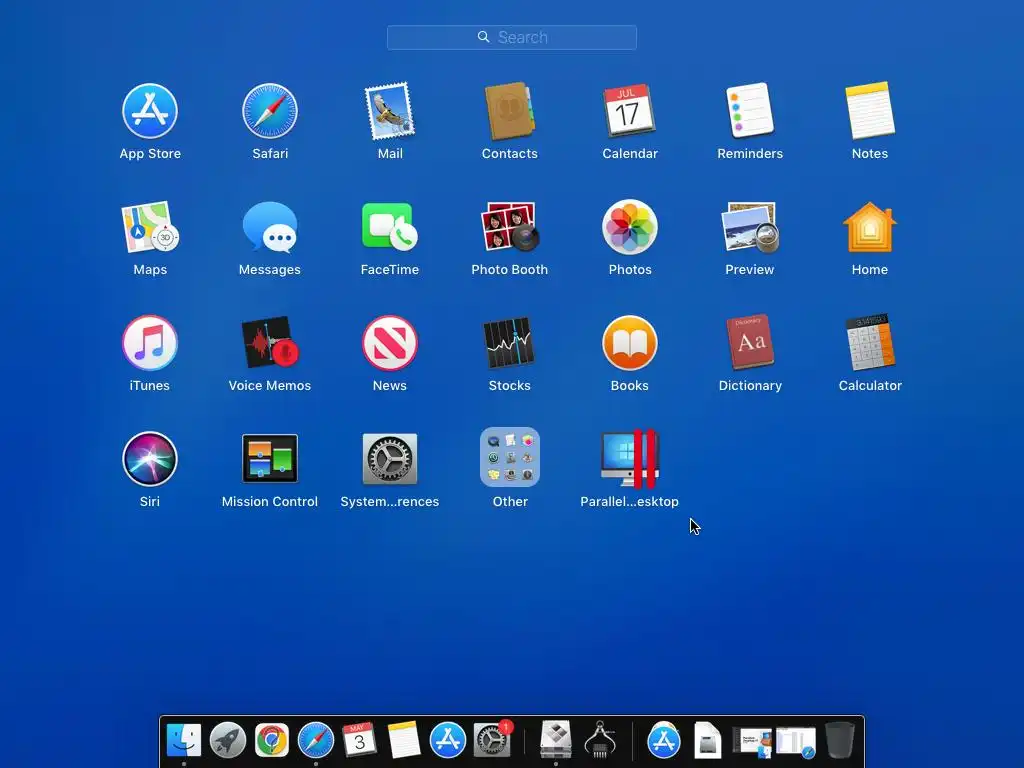Click the Launchpad rocket icon in the Dock
This screenshot has height=768, width=1024.
point(228,740)
